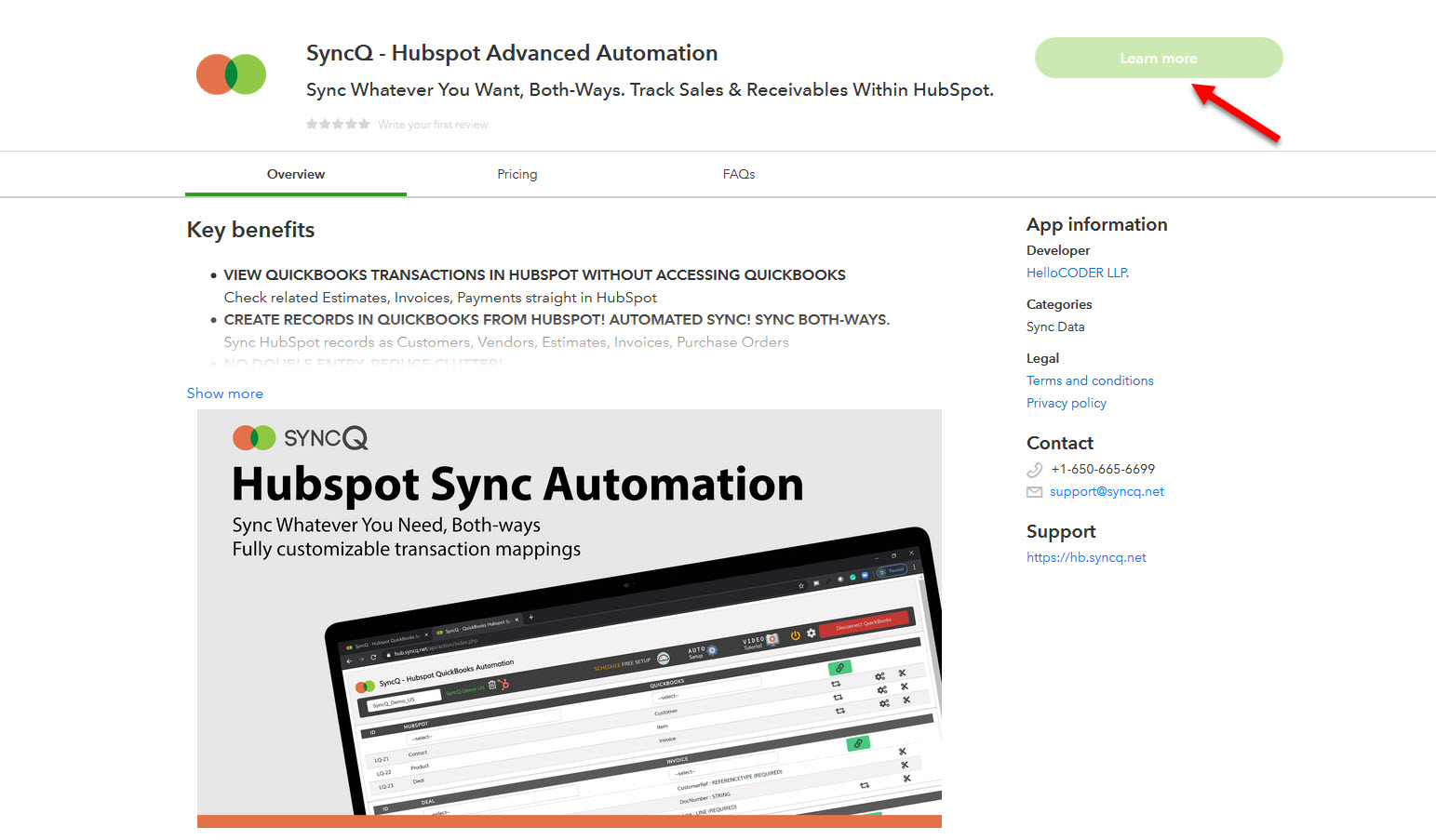Click the phone icon in the Contact section
The image size is (1436, 840).
(1034, 470)
